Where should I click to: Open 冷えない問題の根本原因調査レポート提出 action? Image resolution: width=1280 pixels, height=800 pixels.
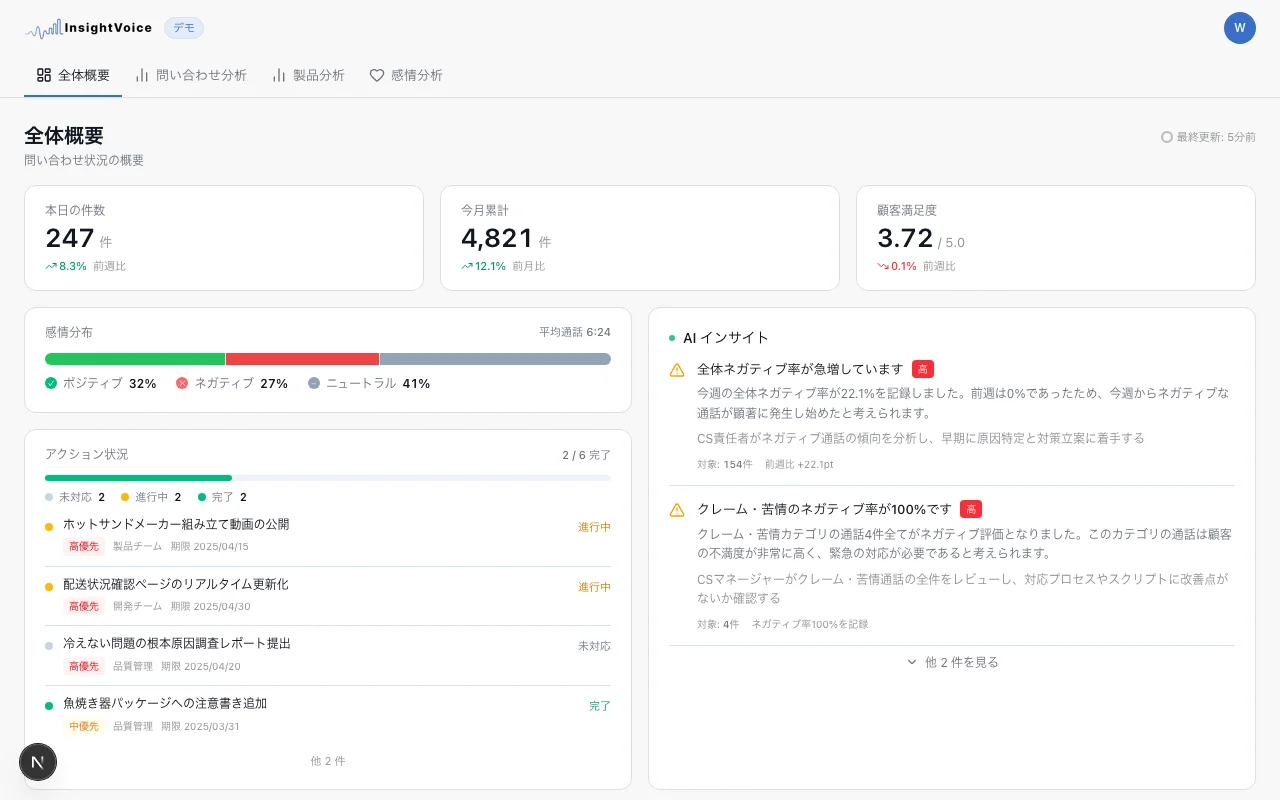tap(177, 644)
